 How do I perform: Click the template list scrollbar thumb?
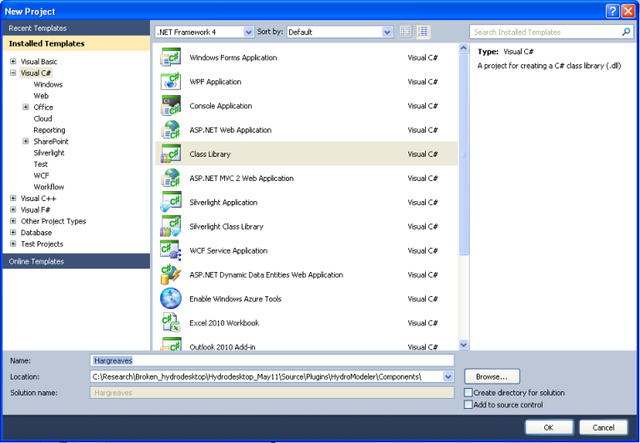[464, 154]
